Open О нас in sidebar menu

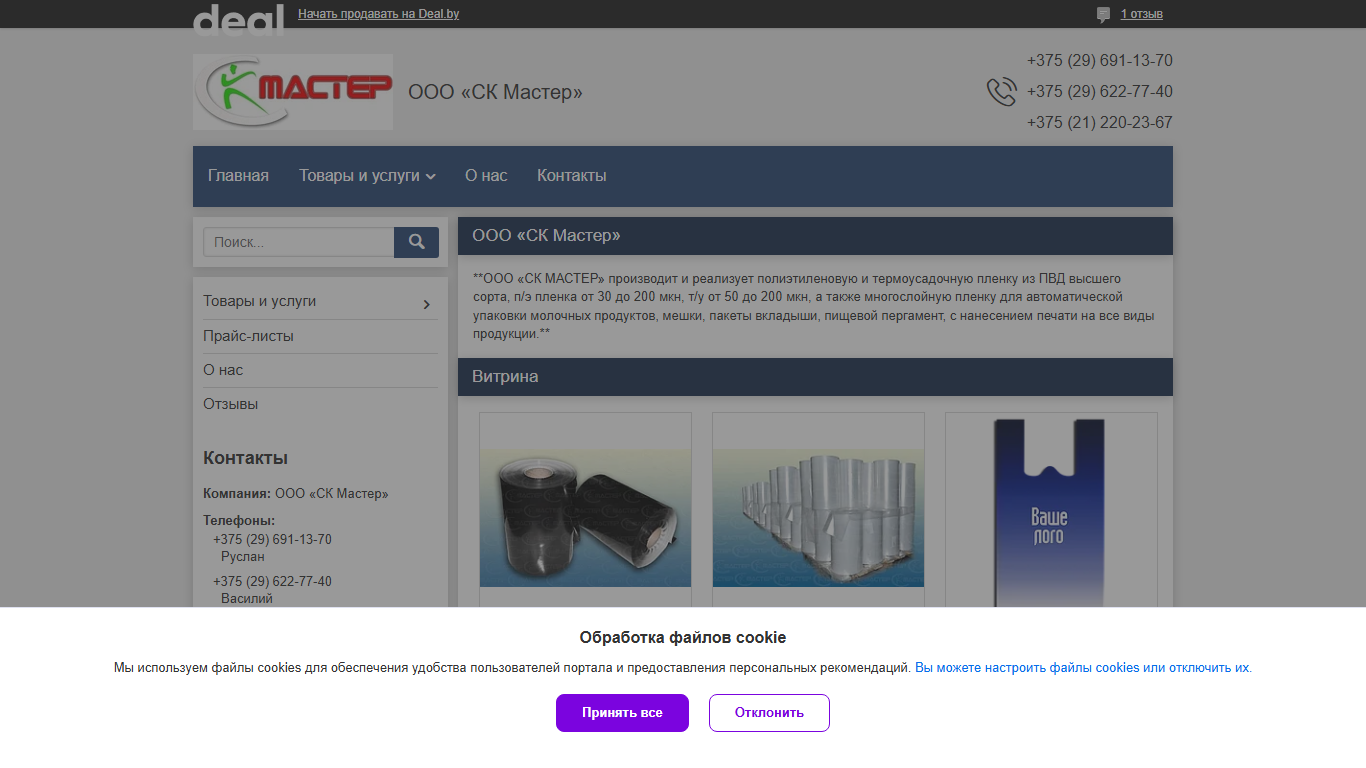(223, 370)
